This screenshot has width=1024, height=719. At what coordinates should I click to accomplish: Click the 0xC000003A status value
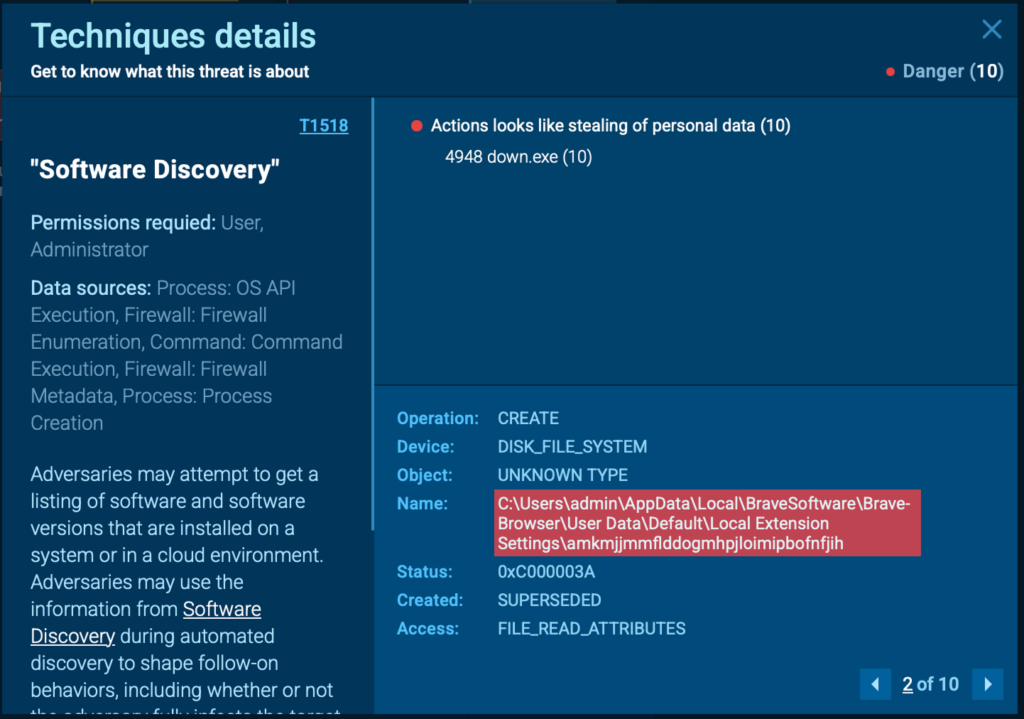(x=545, y=572)
